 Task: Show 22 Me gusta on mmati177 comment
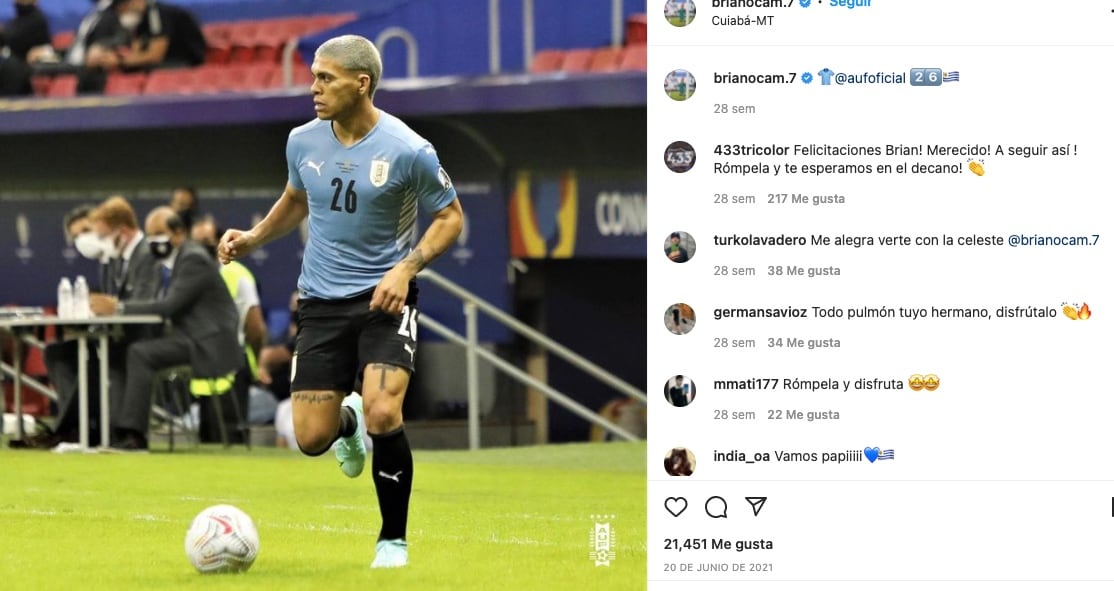(803, 415)
